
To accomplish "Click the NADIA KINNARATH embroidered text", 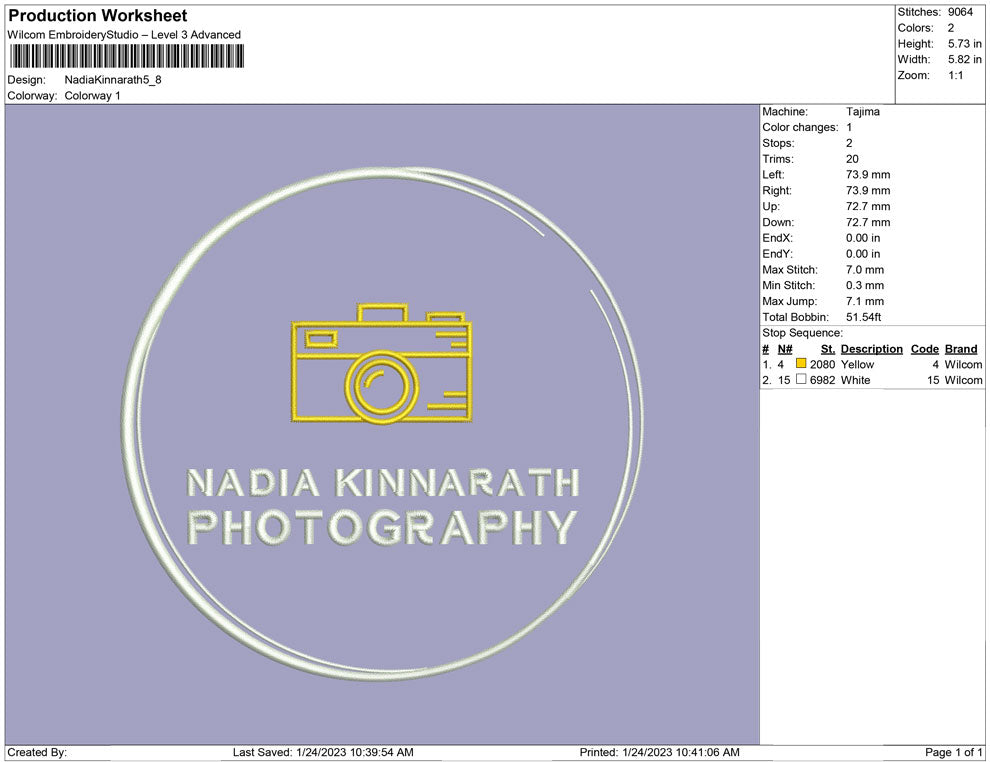I will [383, 484].
